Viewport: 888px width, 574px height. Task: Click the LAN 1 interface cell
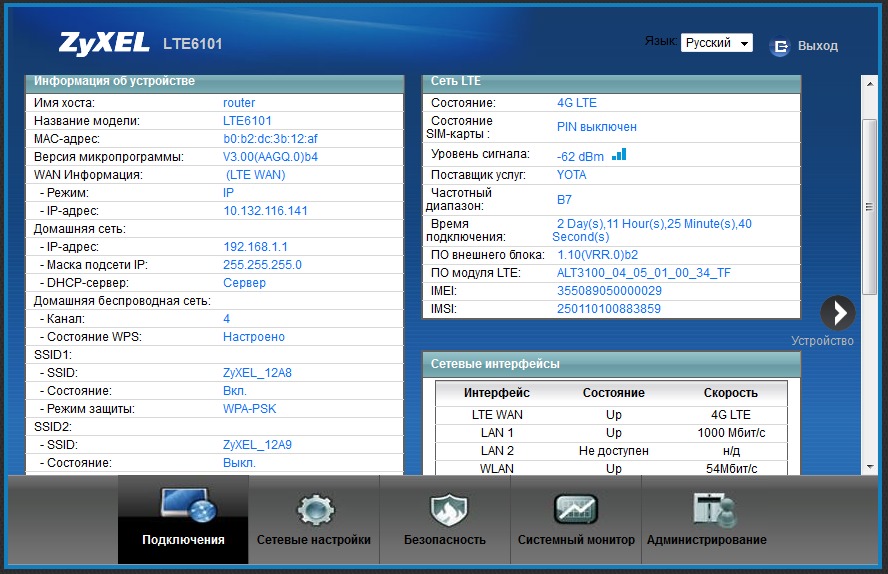[497, 433]
